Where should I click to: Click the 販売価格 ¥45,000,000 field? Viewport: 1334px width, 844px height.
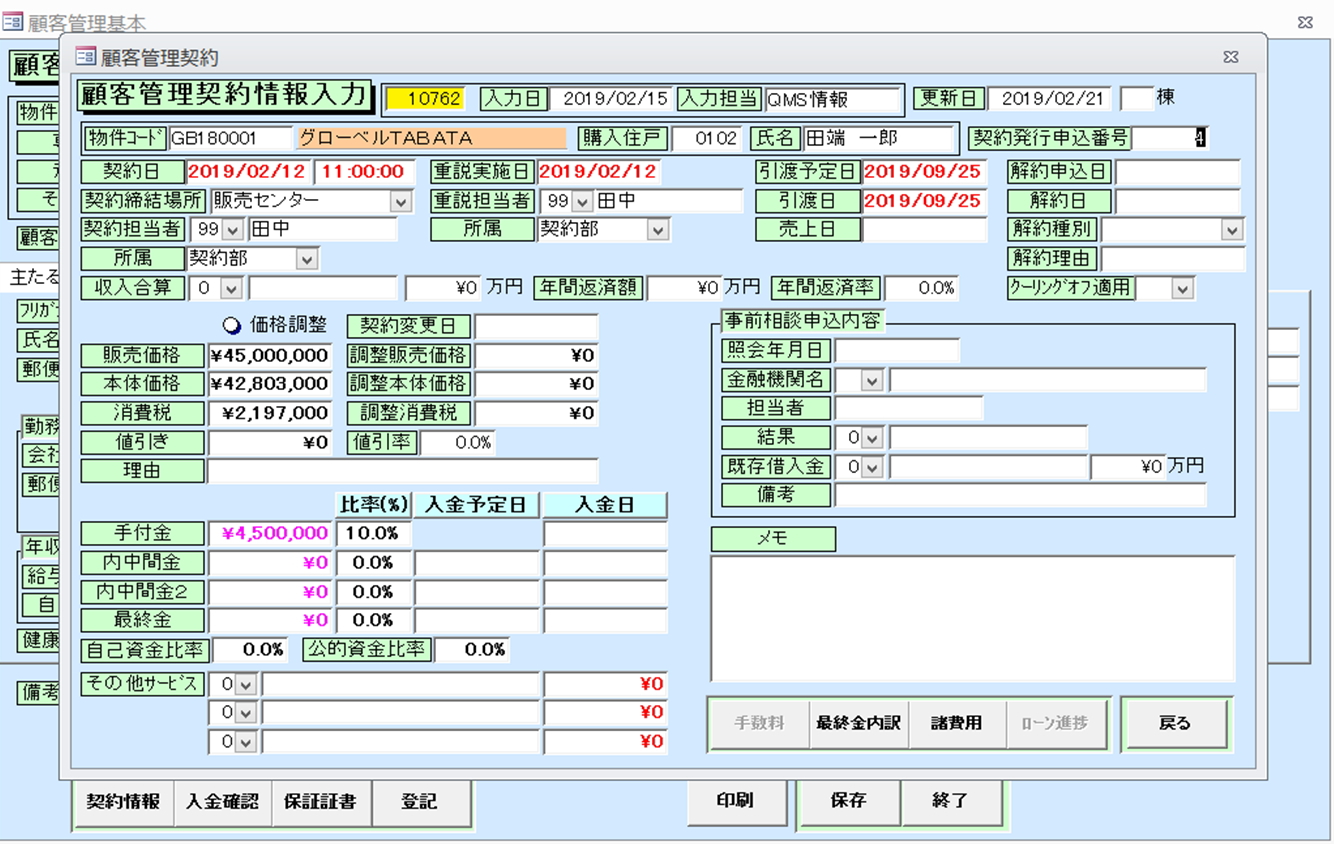pos(270,355)
